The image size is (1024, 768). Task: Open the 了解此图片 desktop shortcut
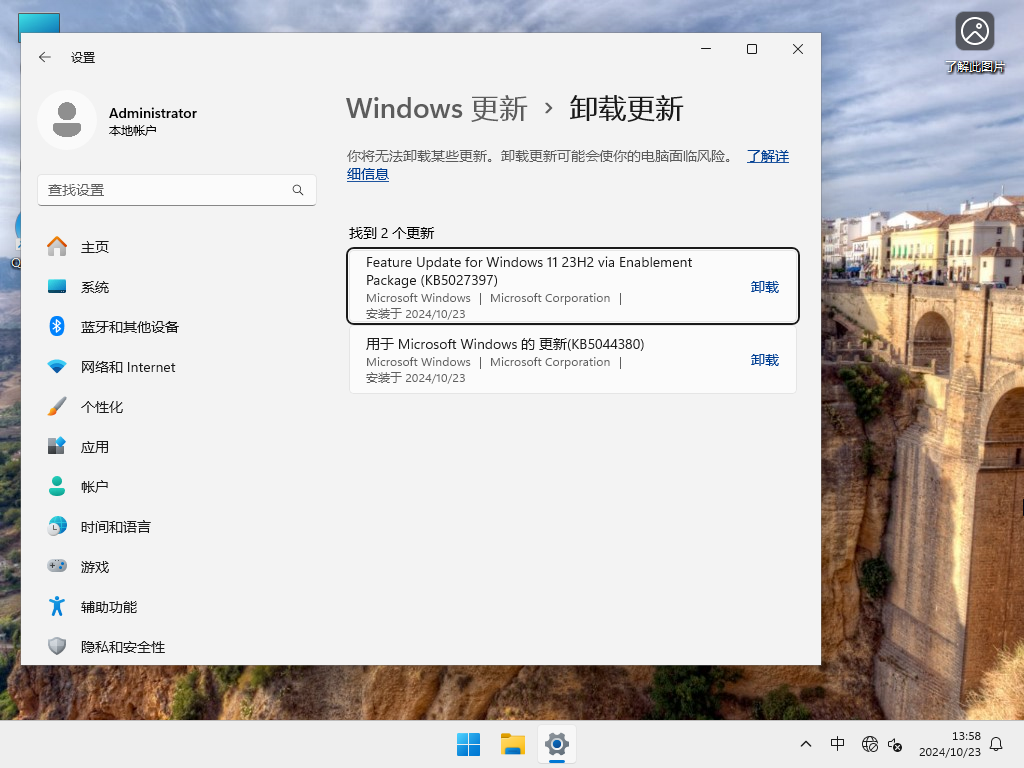pos(974,31)
